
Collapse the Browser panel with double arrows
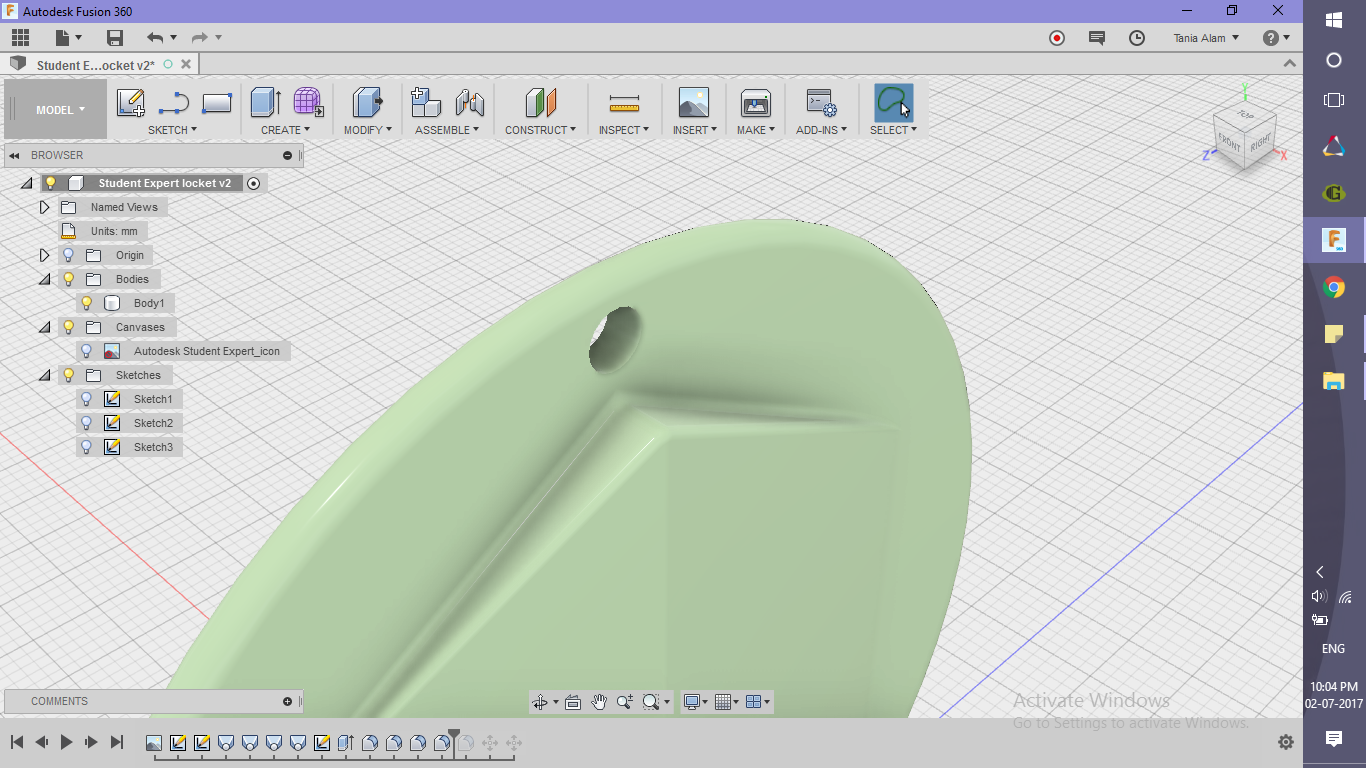[15, 155]
